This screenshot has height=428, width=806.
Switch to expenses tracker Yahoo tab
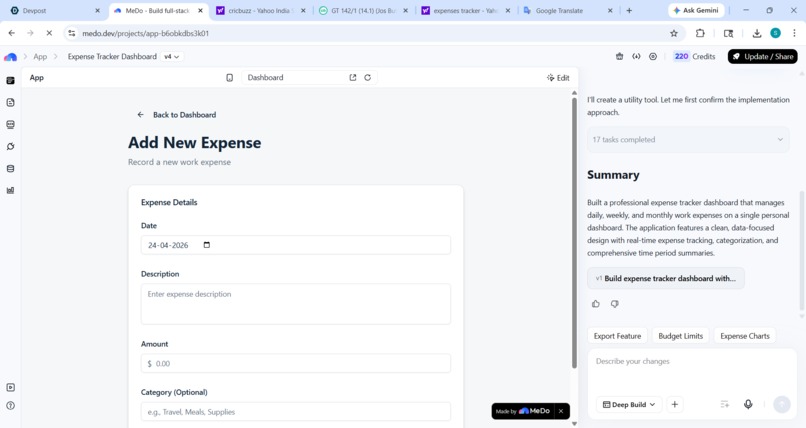466,10
